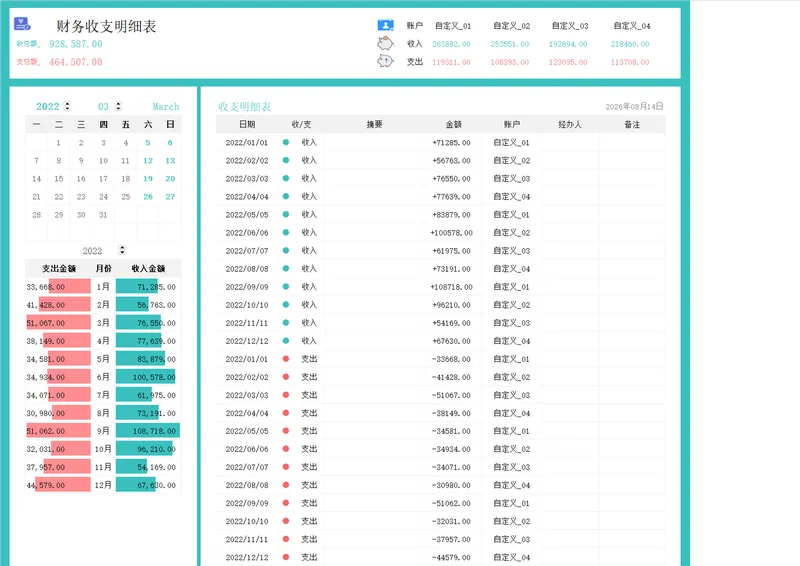Click the 经办人 cell of the 2022/11/11 income row
The width and height of the screenshot is (800, 566).
click(x=570, y=323)
